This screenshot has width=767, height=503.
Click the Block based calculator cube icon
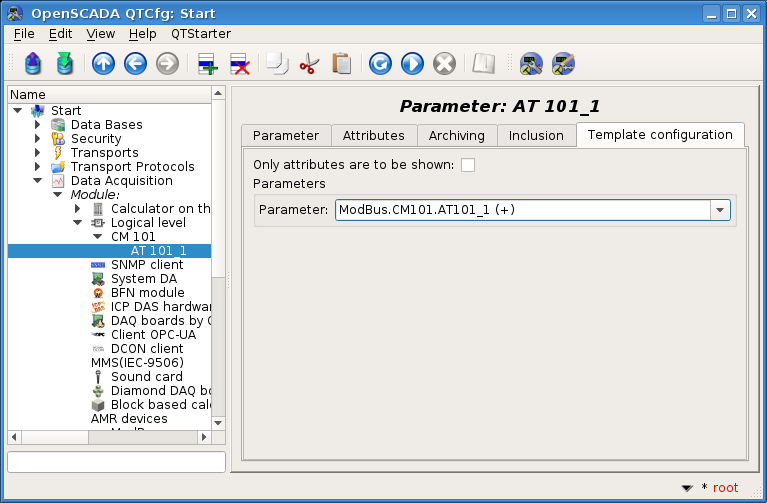point(98,405)
